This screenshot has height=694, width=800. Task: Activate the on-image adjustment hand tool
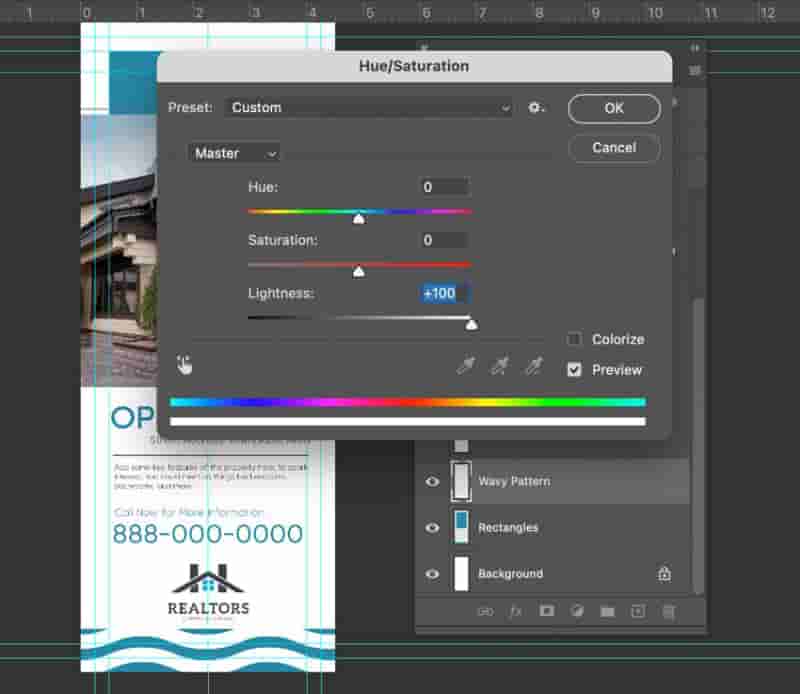(184, 365)
